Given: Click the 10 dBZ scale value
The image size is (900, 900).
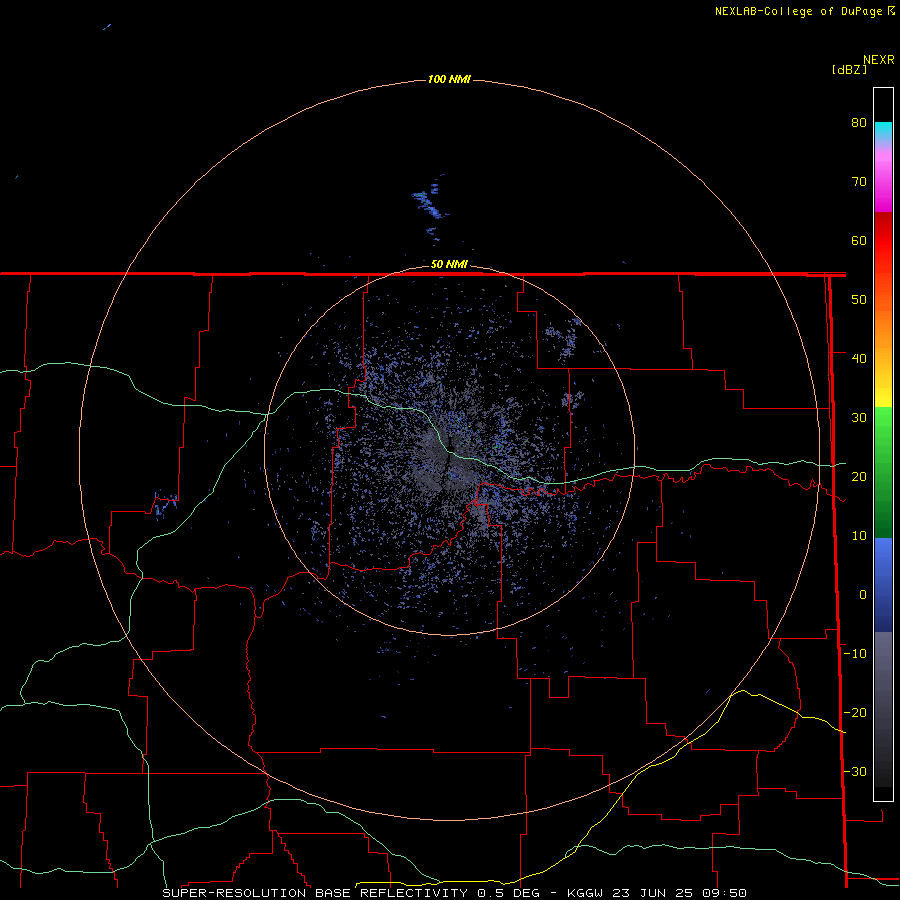Looking at the screenshot, I should point(859,536).
